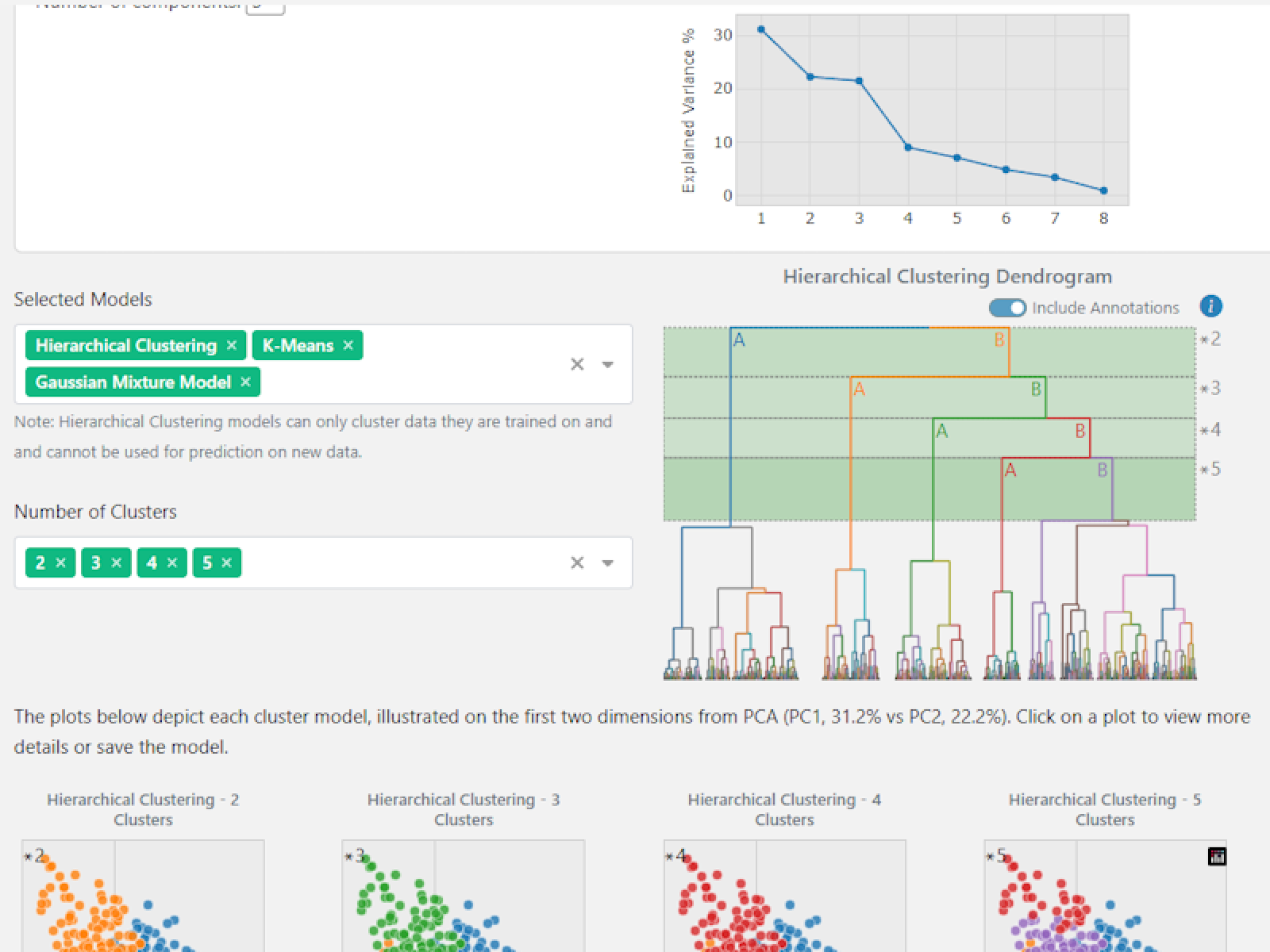Remove the 4 clusters tag
1270x952 pixels.
point(172,562)
